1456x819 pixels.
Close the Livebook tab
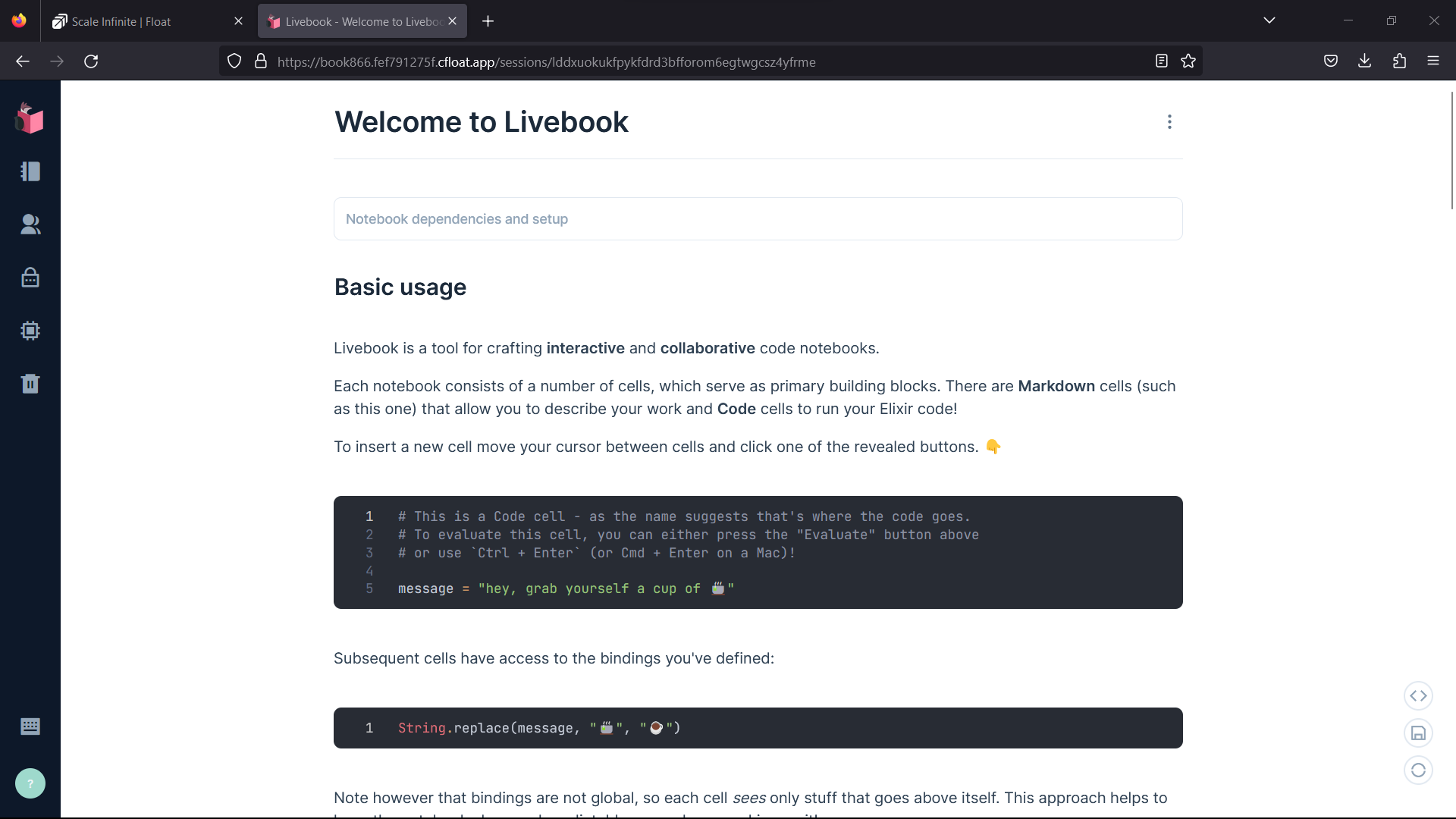tap(452, 21)
